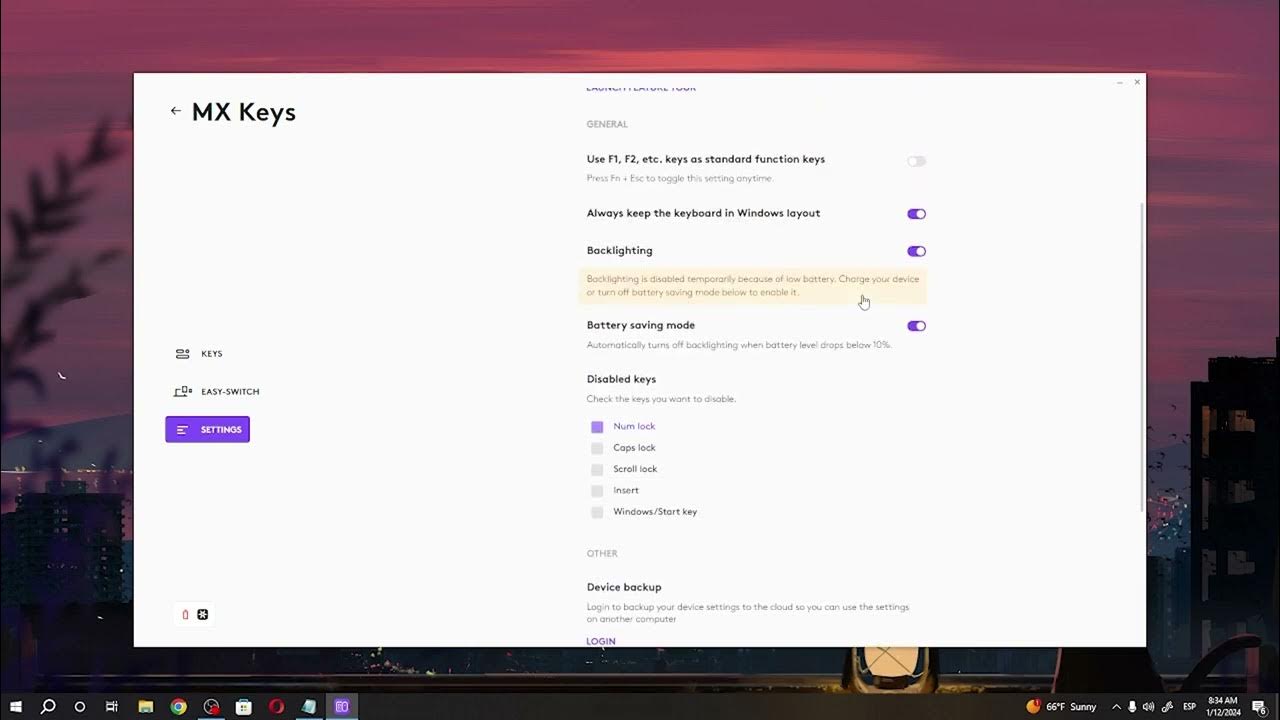
Task: Click the Logi Options+ taskbar icon
Action: coord(341,706)
